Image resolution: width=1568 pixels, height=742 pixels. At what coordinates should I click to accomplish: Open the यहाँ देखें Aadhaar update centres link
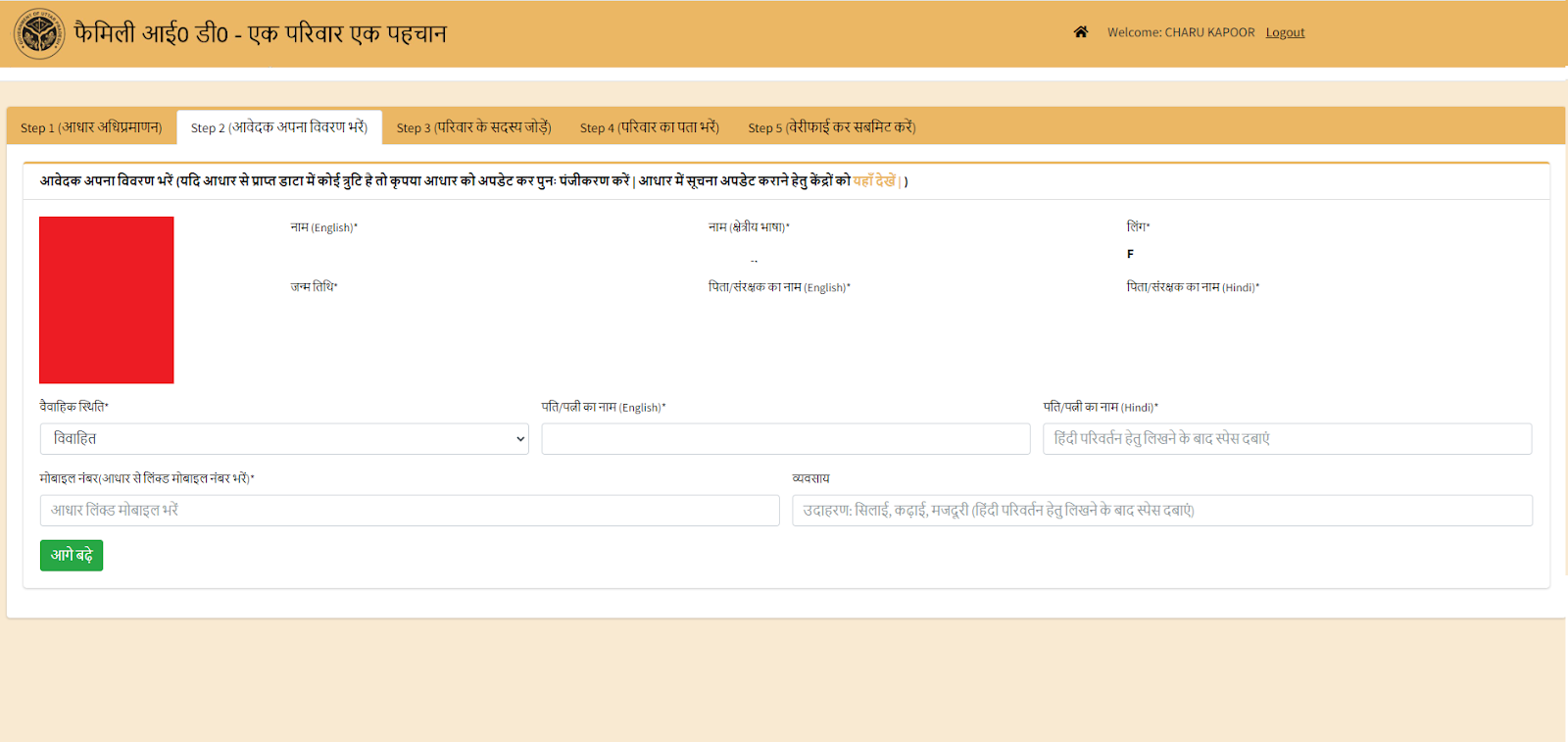873,181
